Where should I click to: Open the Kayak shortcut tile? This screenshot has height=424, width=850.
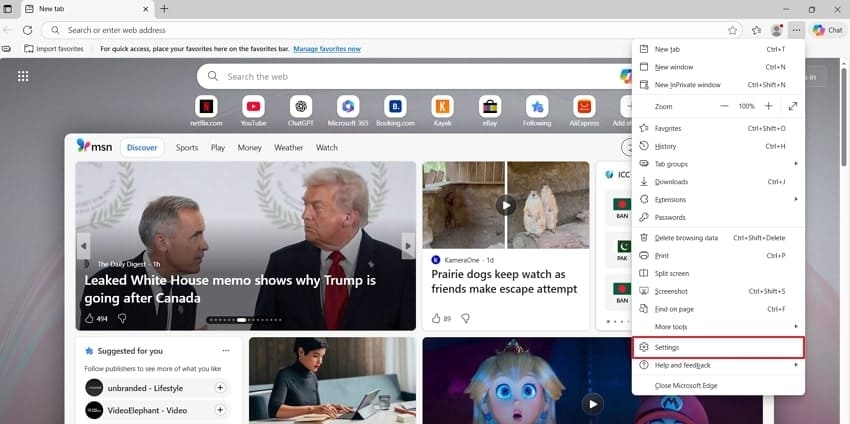click(442, 111)
